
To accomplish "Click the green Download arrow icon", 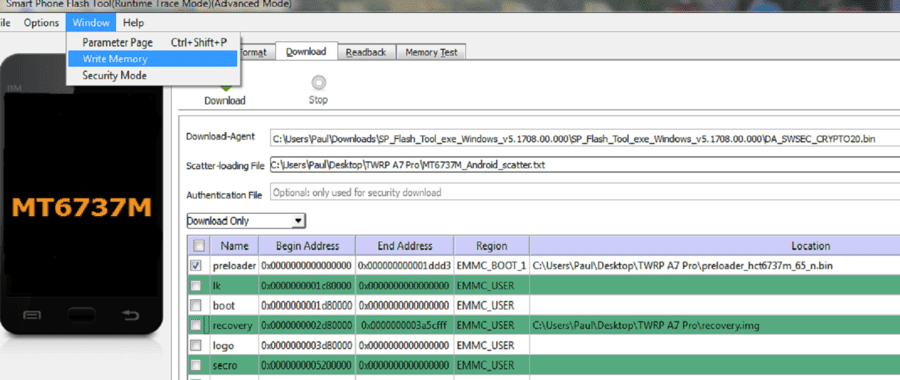I will coord(225,87).
